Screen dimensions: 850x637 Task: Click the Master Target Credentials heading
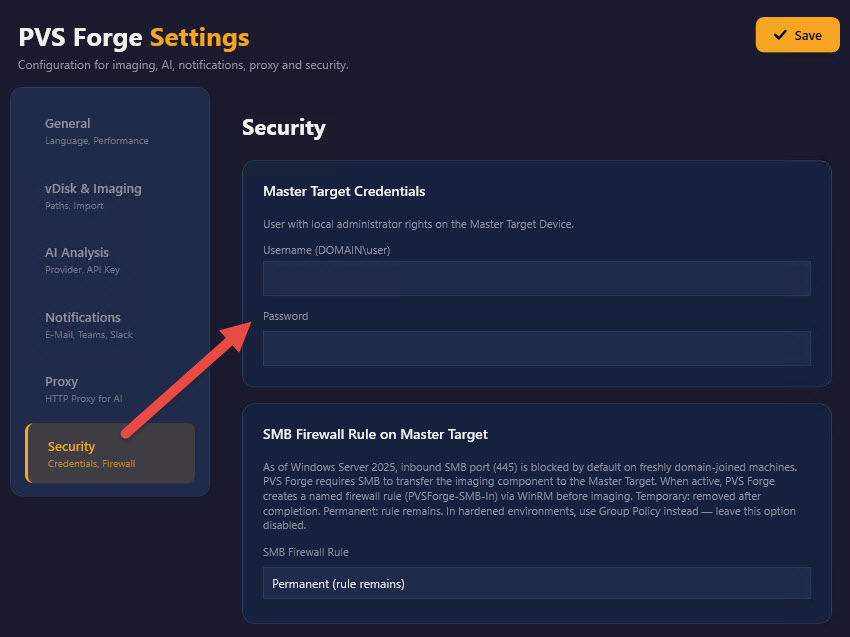coord(344,191)
